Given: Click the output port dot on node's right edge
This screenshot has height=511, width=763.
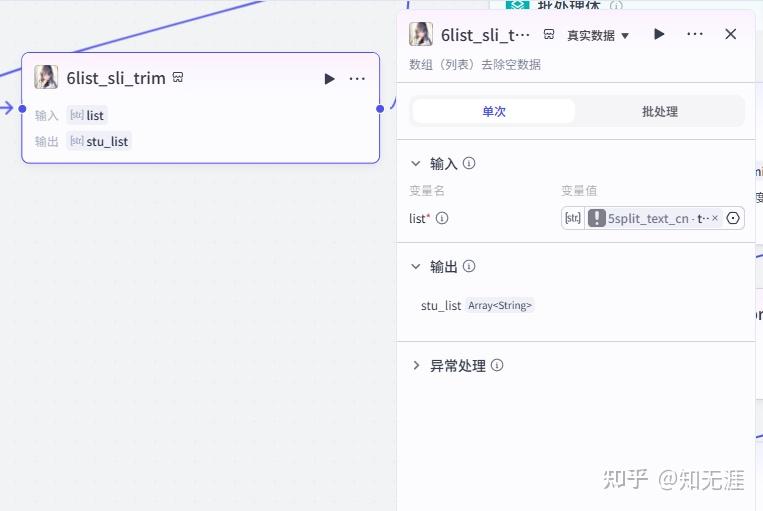Looking at the screenshot, I should pyautogui.click(x=380, y=109).
